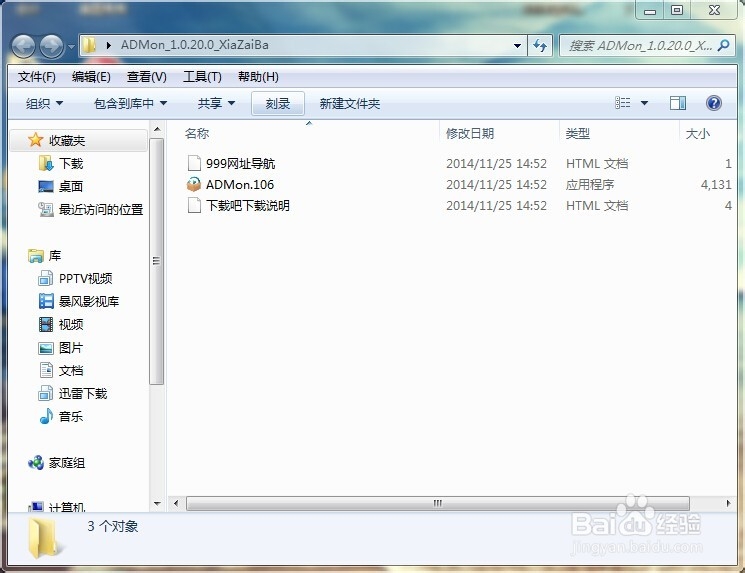The height and width of the screenshot is (573, 745).
Task: Click the Forward navigation arrow
Action: (51, 46)
